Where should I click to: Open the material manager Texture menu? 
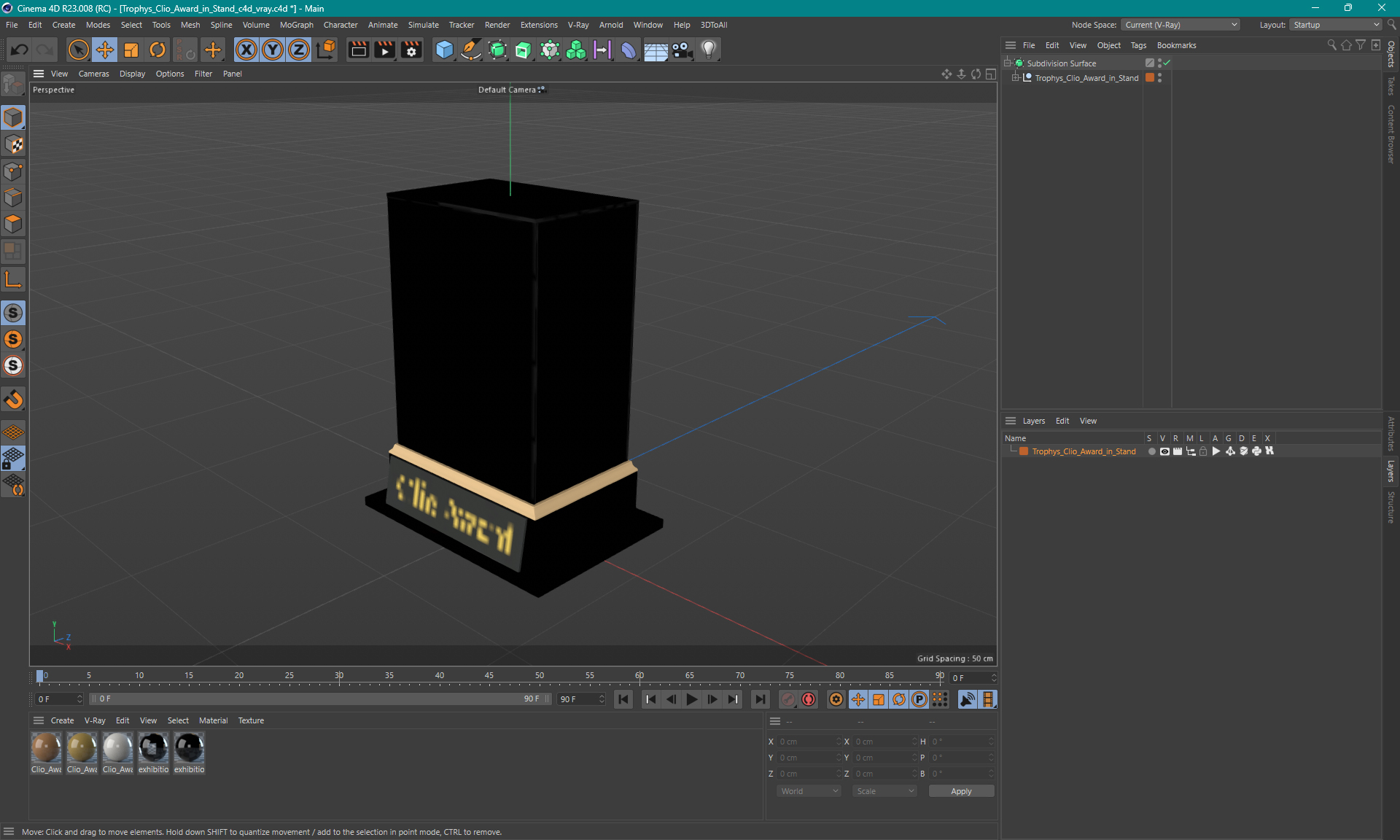[x=251, y=720]
